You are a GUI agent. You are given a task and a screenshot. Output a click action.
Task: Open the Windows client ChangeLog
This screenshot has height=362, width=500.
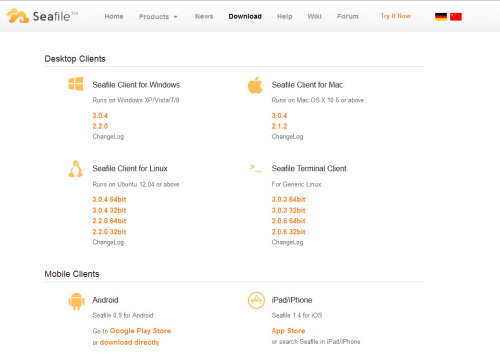click(x=108, y=137)
